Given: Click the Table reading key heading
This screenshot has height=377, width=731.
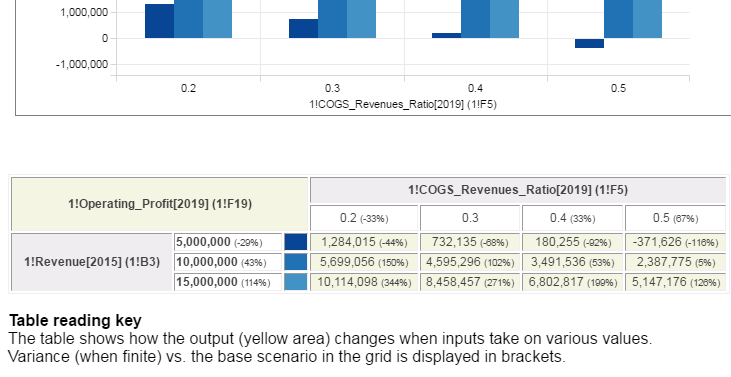Looking at the screenshot, I should pyautogui.click(x=75, y=321).
